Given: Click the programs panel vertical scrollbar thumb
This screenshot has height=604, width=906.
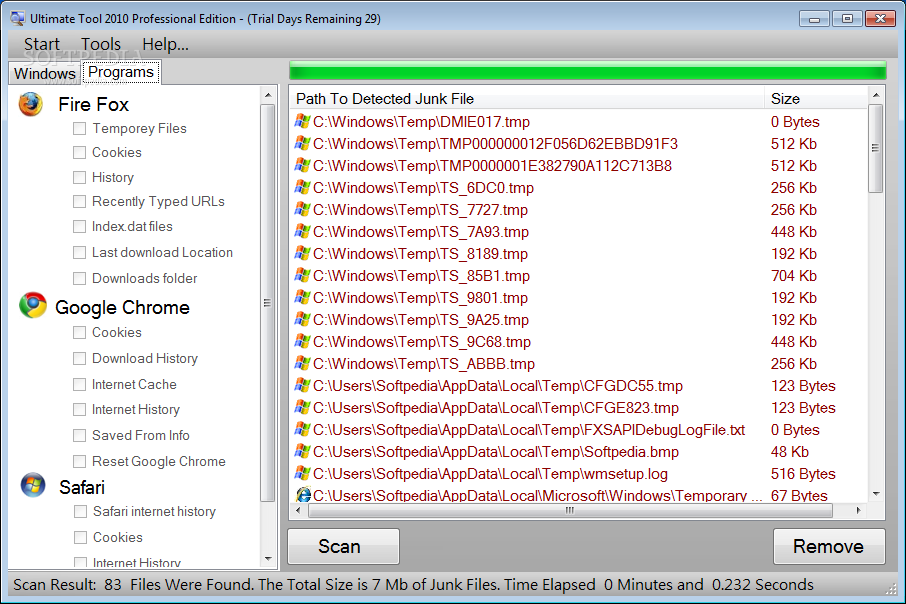Looking at the screenshot, I should click(268, 303).
